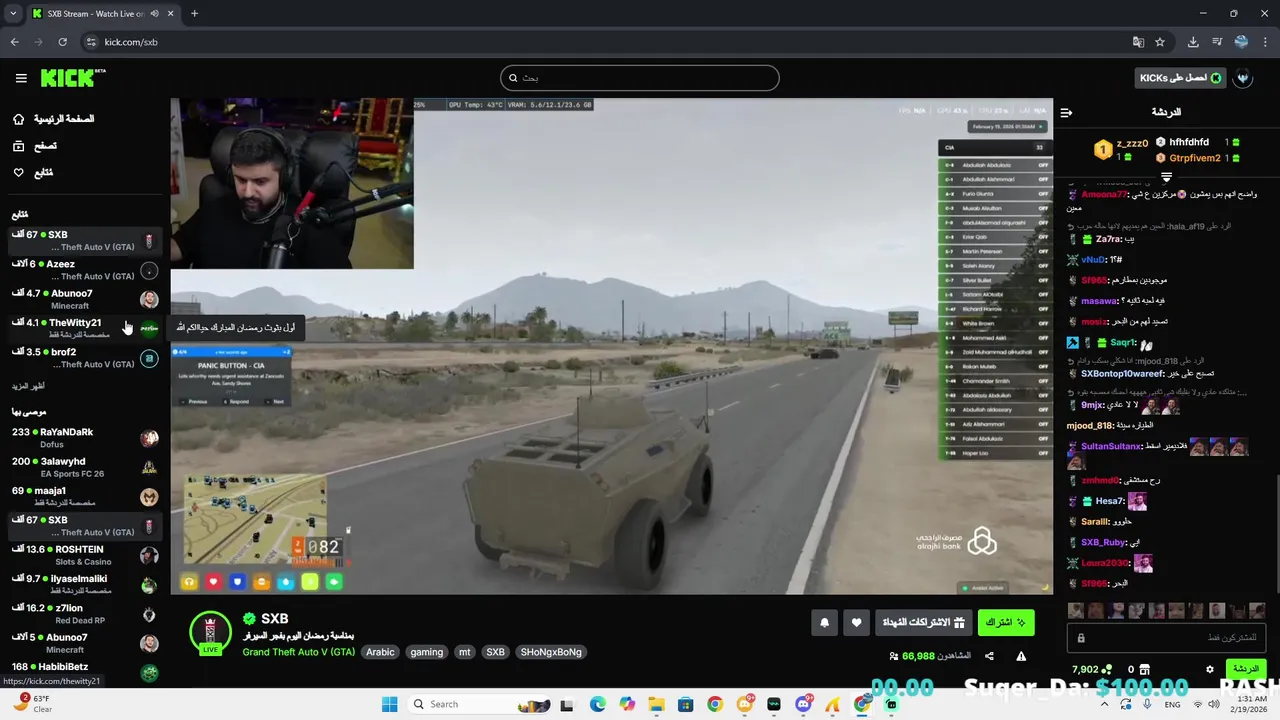The image size is (1280, 720).
Task: Open a new browser tab
Action: [x=194, y=14]
